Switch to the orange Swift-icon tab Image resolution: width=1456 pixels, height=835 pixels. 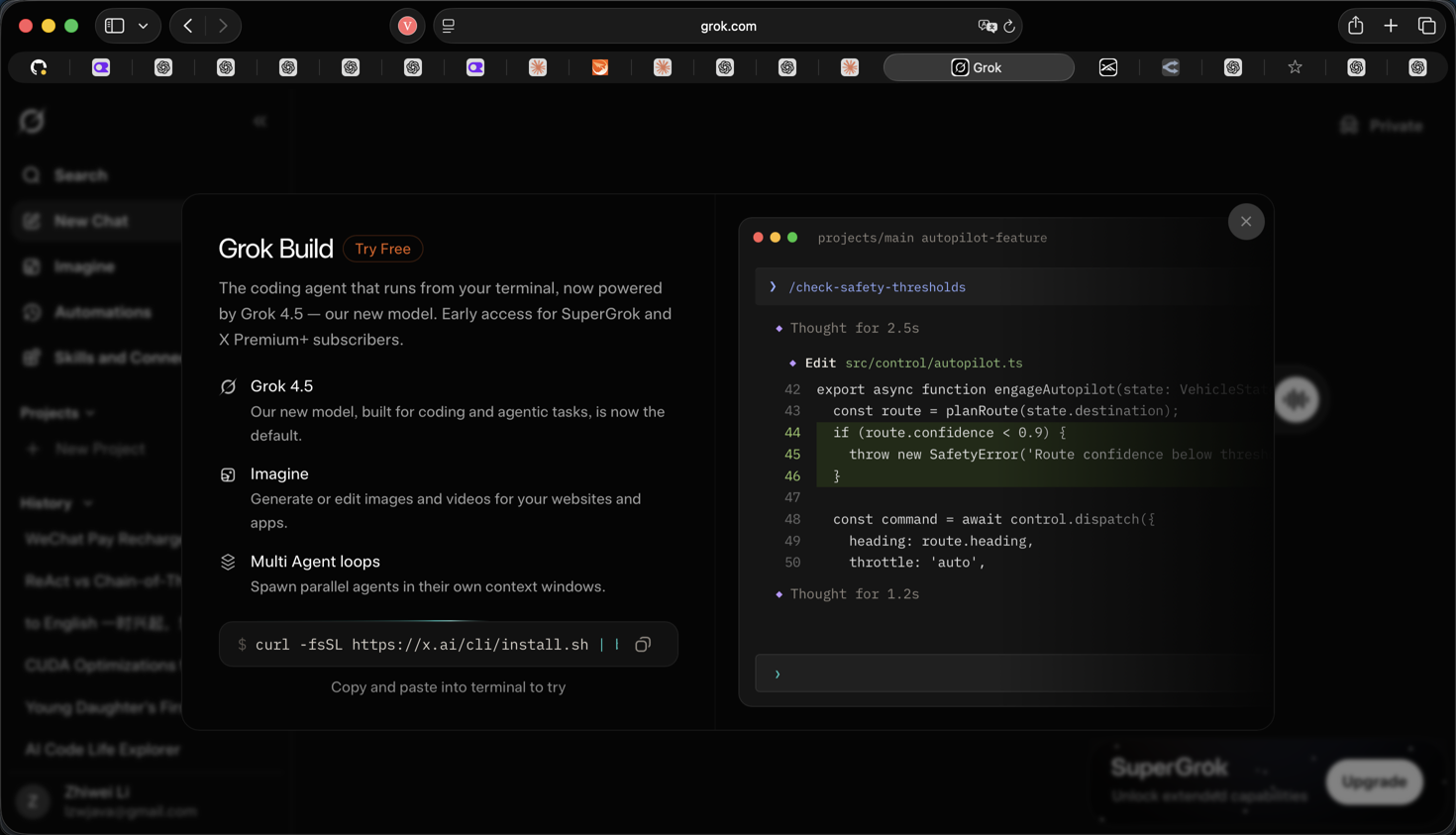point(600,67)
